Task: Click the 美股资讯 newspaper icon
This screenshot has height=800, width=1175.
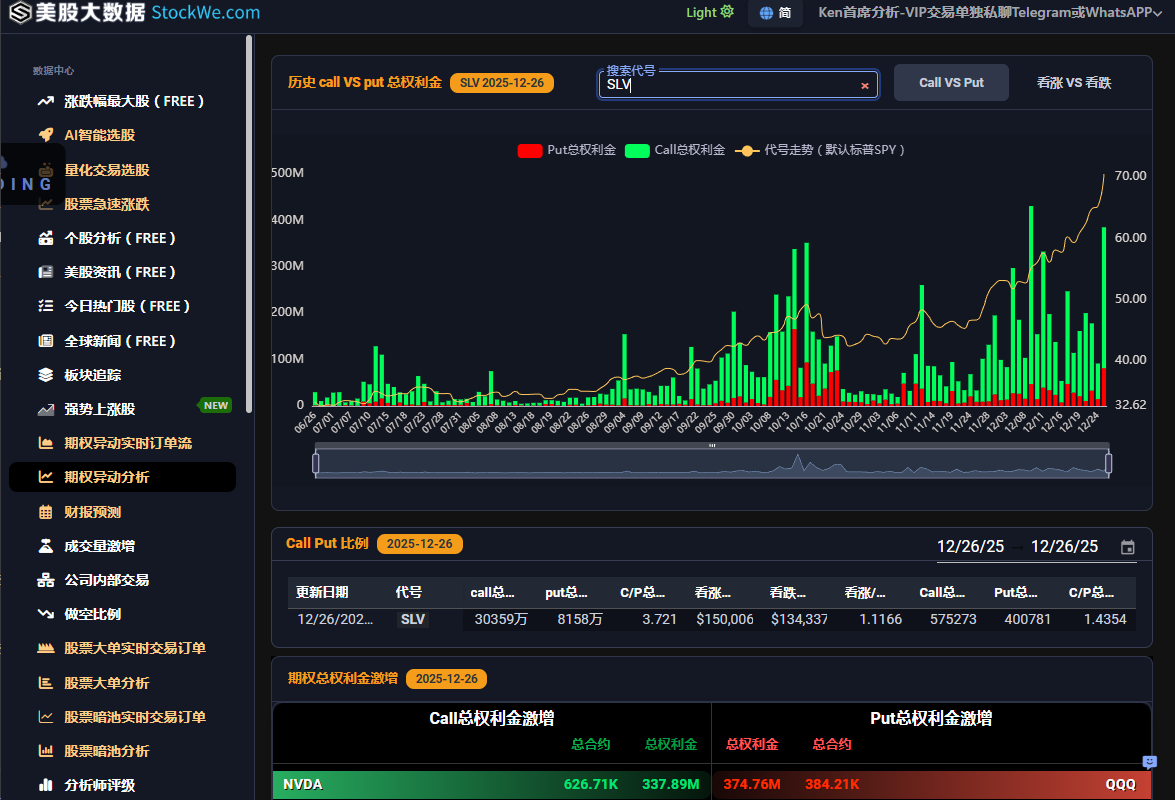Action: click(46, 272)
